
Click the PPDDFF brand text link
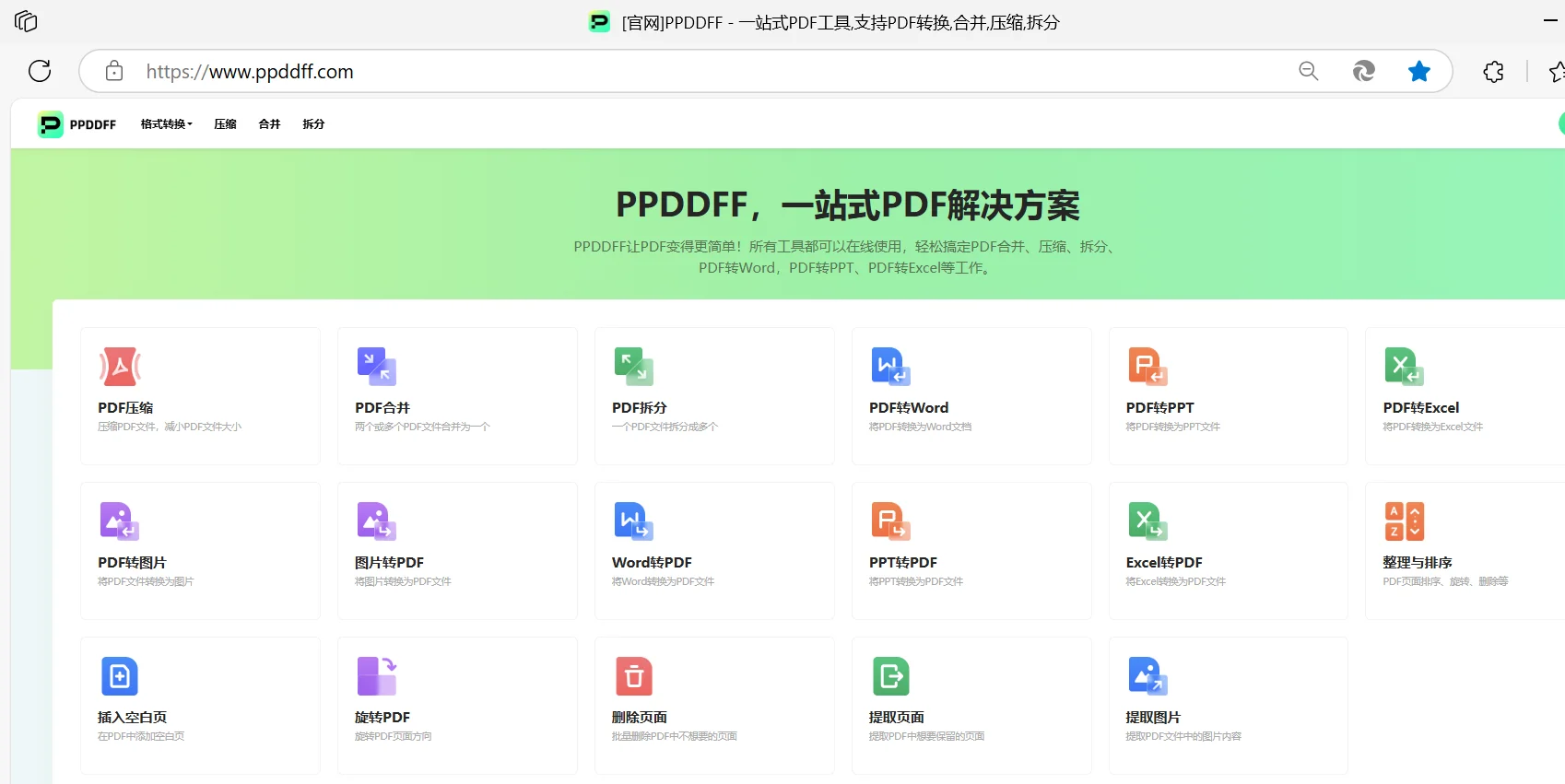pyautogui.click(x=93, y=124)
